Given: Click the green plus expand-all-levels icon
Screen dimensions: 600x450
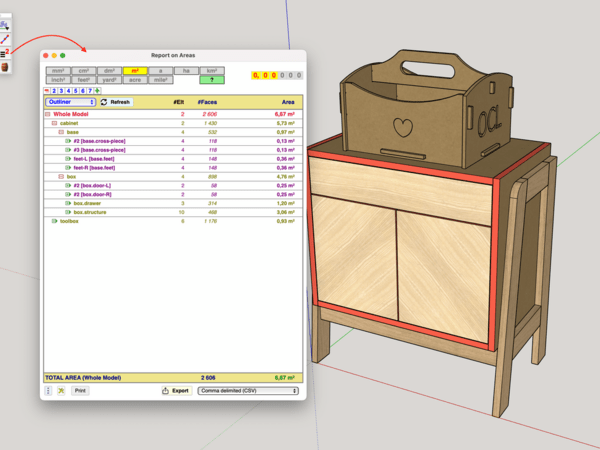Looking at the screenshot, I should click(x=97, y=90).
